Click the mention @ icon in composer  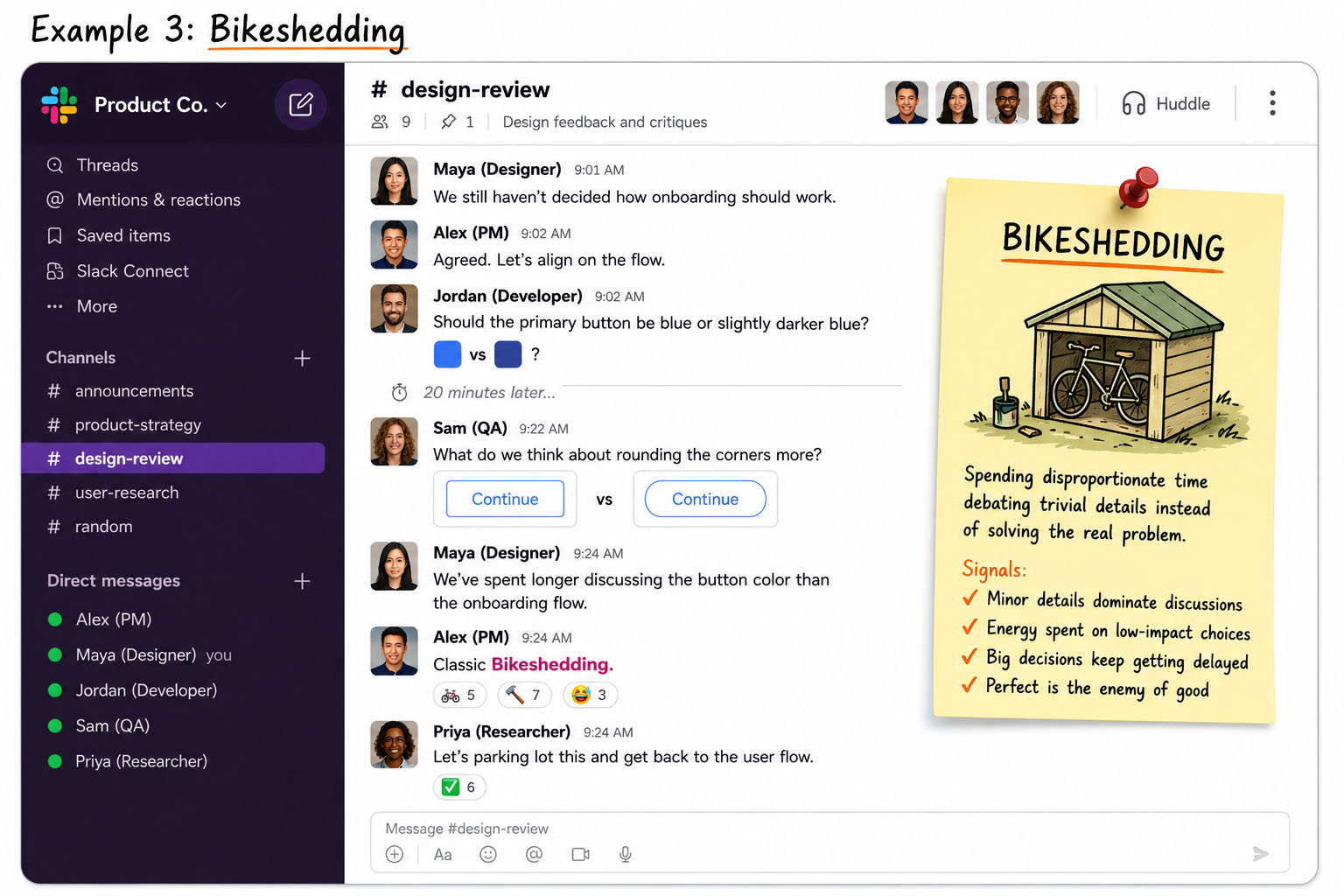tap(534, 855)
